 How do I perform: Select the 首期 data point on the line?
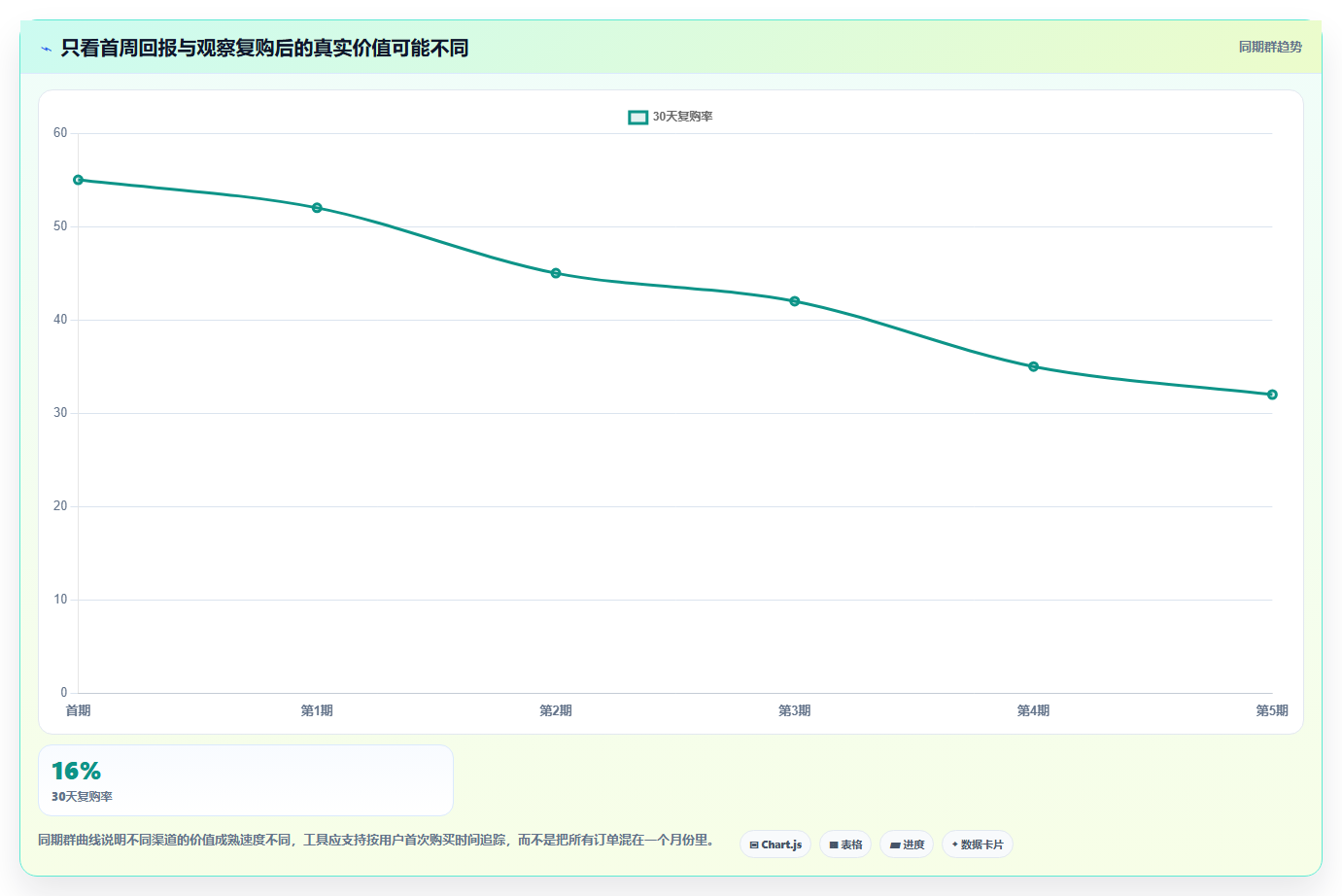pyautogui.click(x=79, y=180)
